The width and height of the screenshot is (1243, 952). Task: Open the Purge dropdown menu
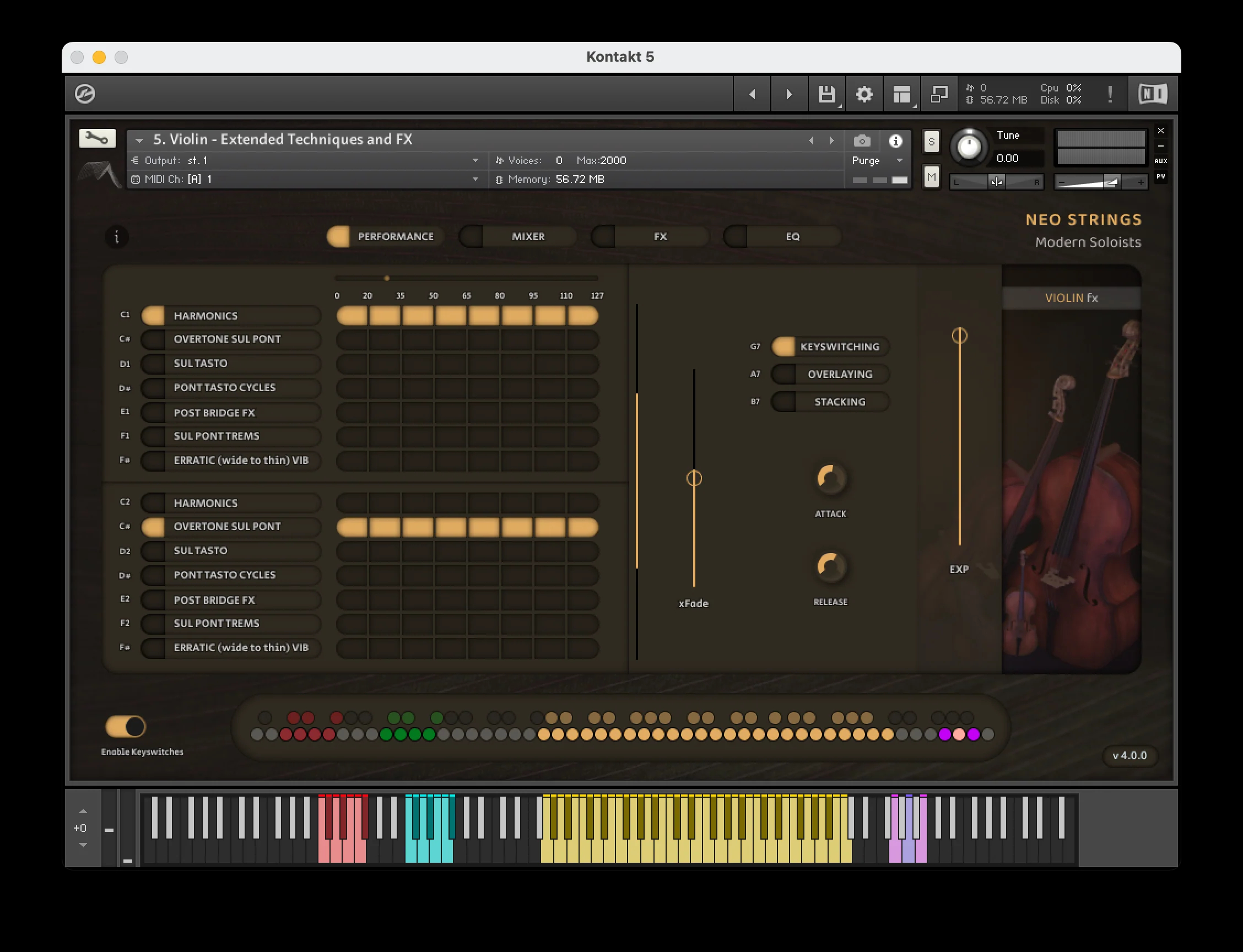[x=877, y=160]
